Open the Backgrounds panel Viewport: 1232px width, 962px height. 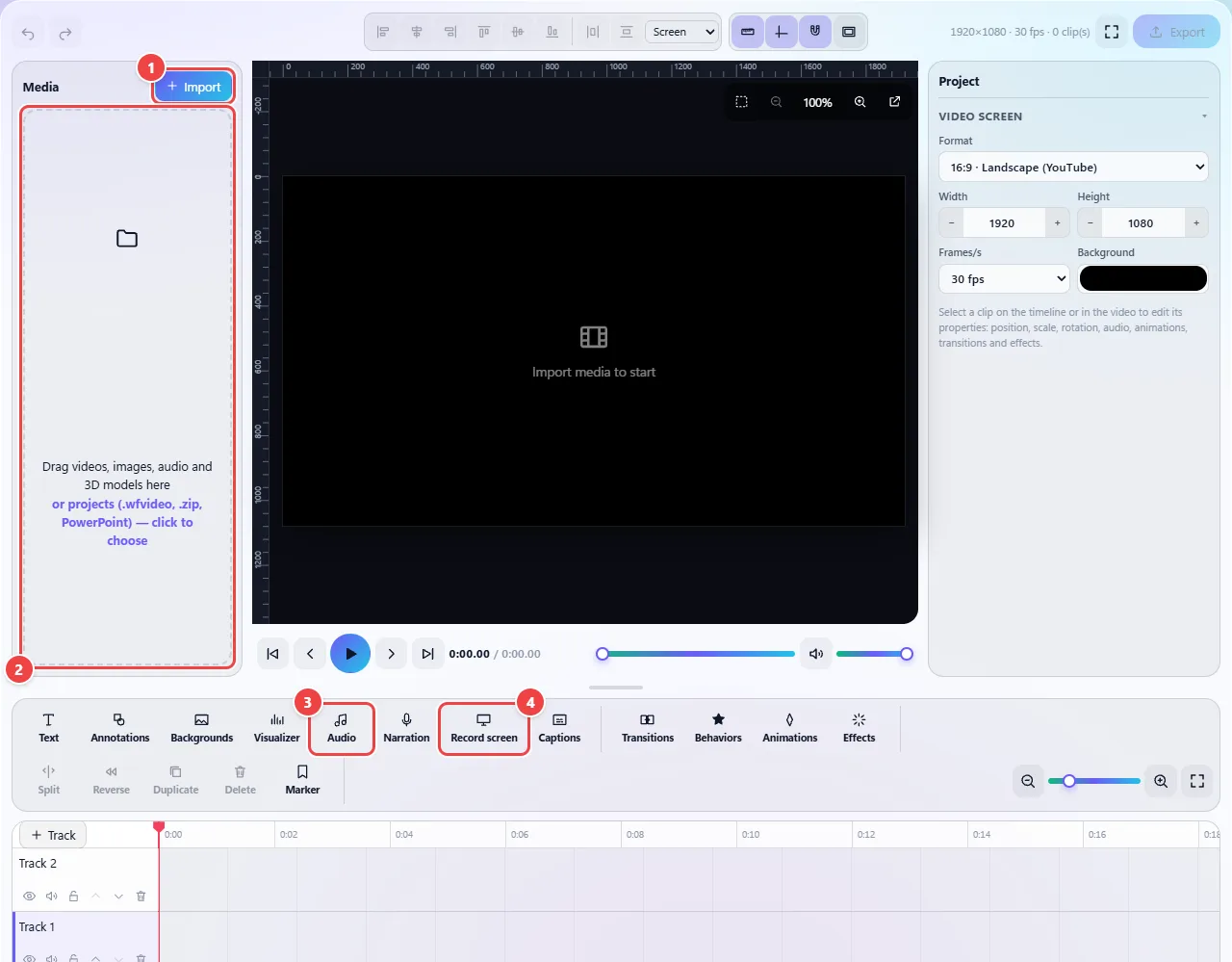tap(201, 728)
